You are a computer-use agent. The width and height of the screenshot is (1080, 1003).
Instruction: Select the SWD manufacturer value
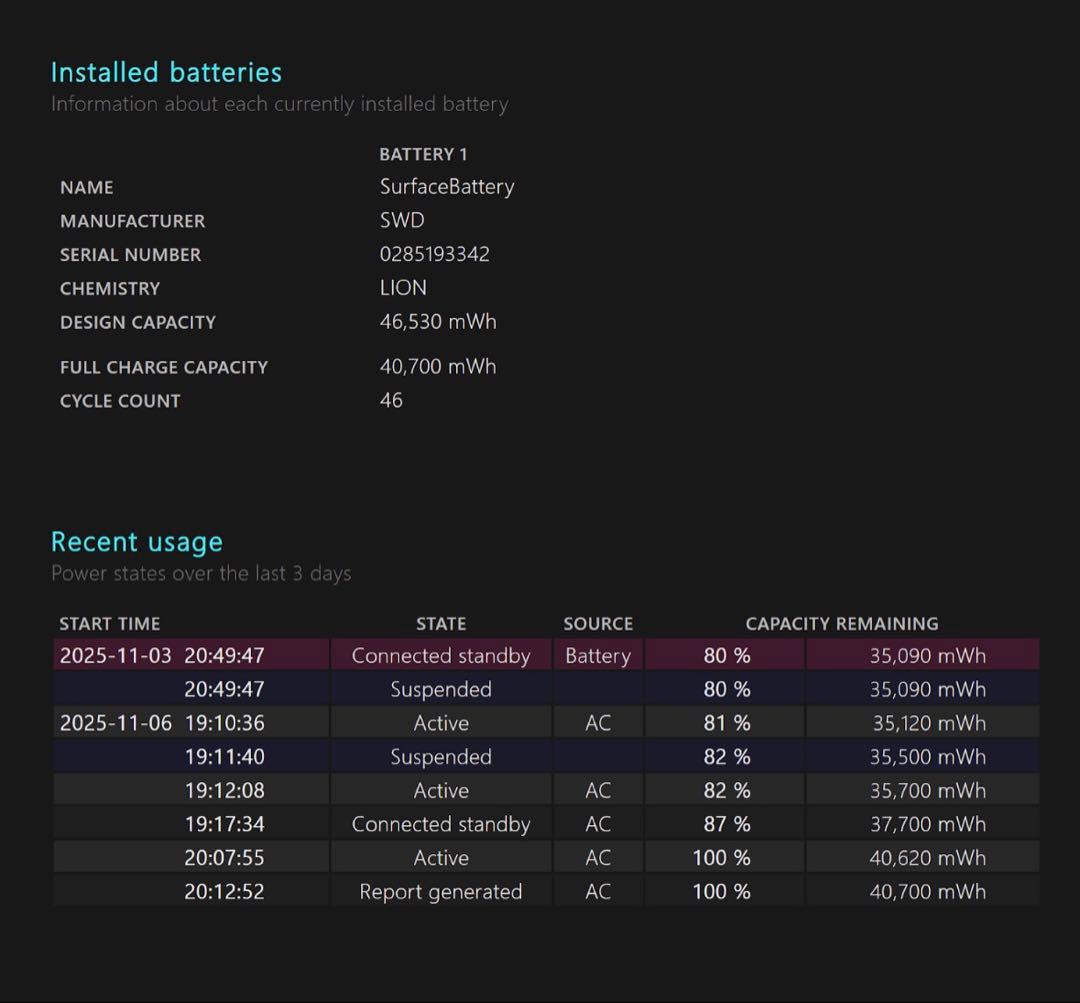[x=402, y=220]
